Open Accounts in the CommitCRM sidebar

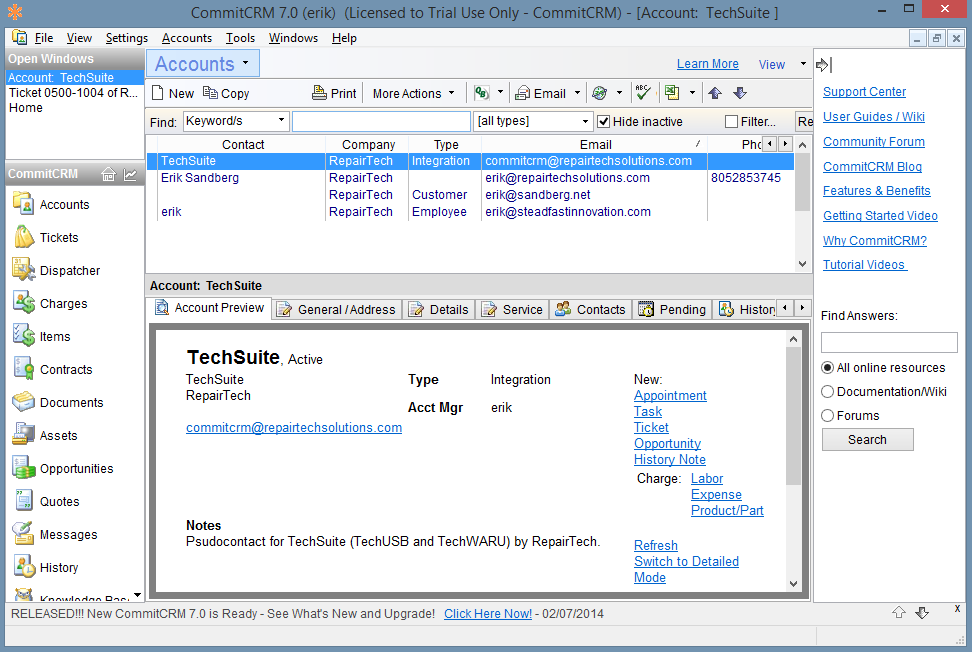[x=51, y=205]
